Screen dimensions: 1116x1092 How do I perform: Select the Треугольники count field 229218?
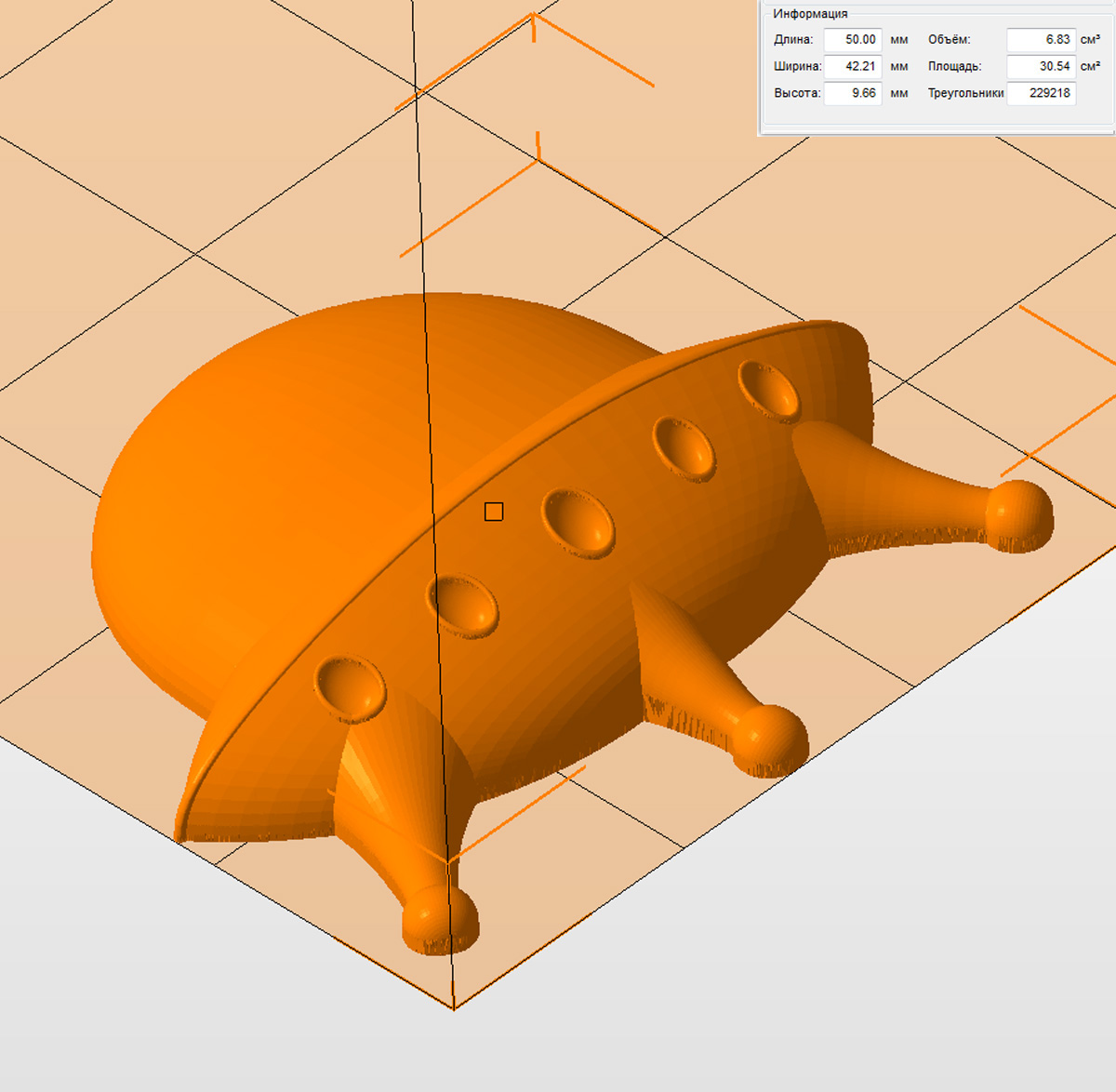1041,93
